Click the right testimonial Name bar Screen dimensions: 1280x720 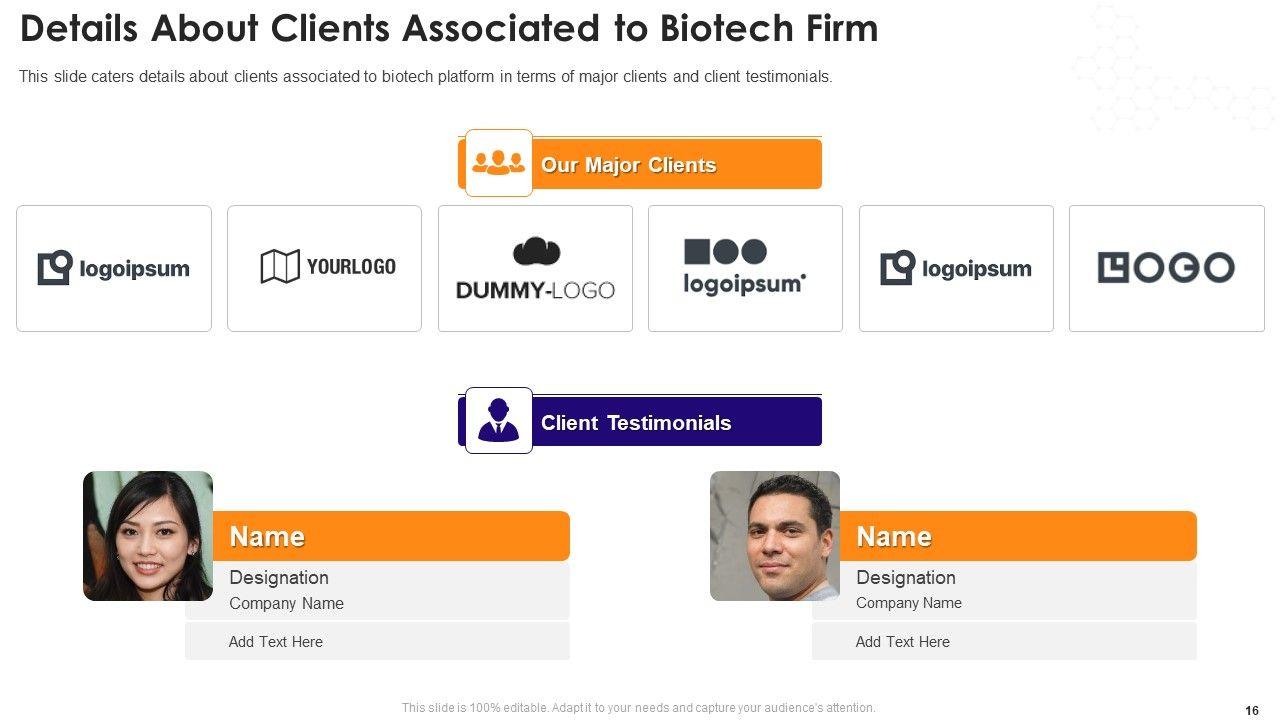click(x=1017, y=537)
